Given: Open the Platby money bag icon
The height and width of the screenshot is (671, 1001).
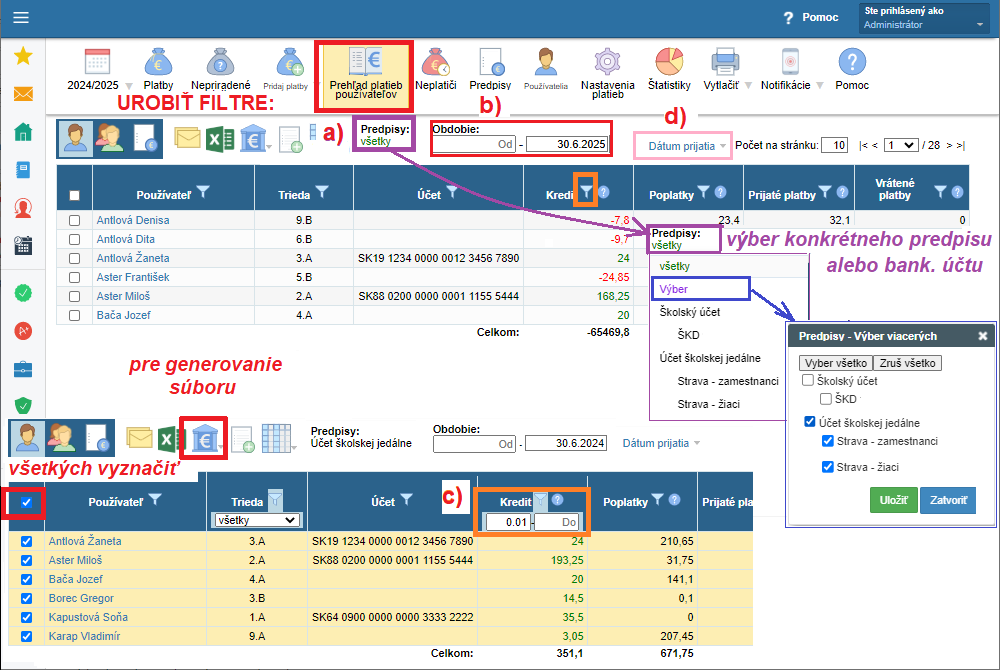Looking at the screenshot, I should pyautogui.click(x=158, y=63).
